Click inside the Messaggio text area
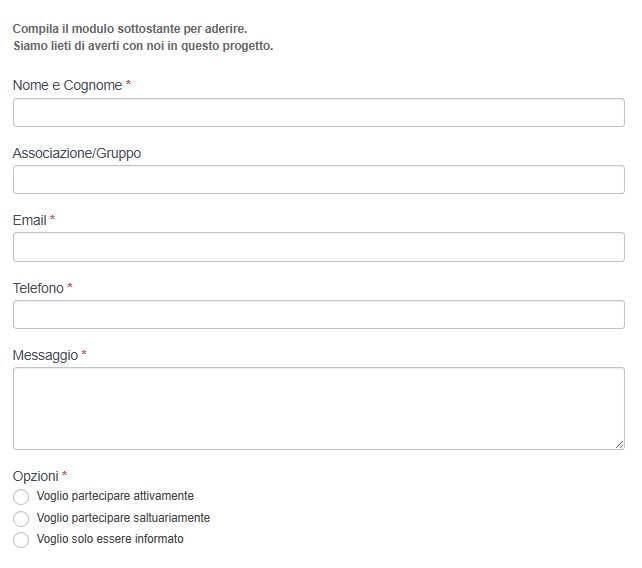642x568 pixels. pyautogui.click(x=319, y=408)
